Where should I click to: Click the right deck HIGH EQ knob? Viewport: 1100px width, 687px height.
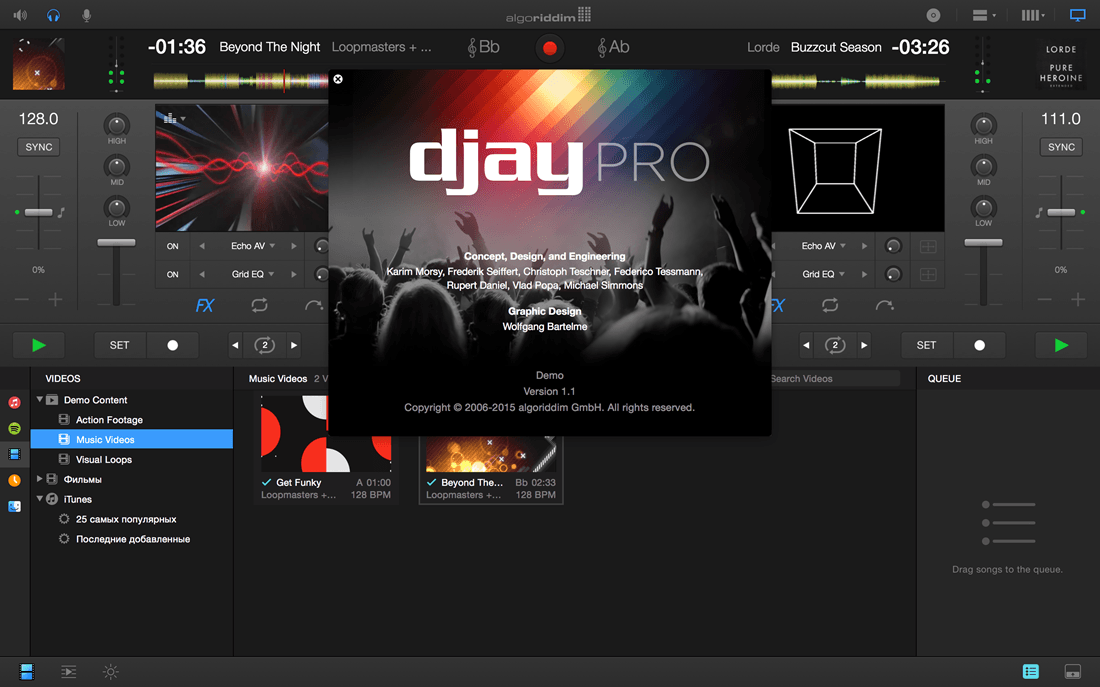point(984,125)
